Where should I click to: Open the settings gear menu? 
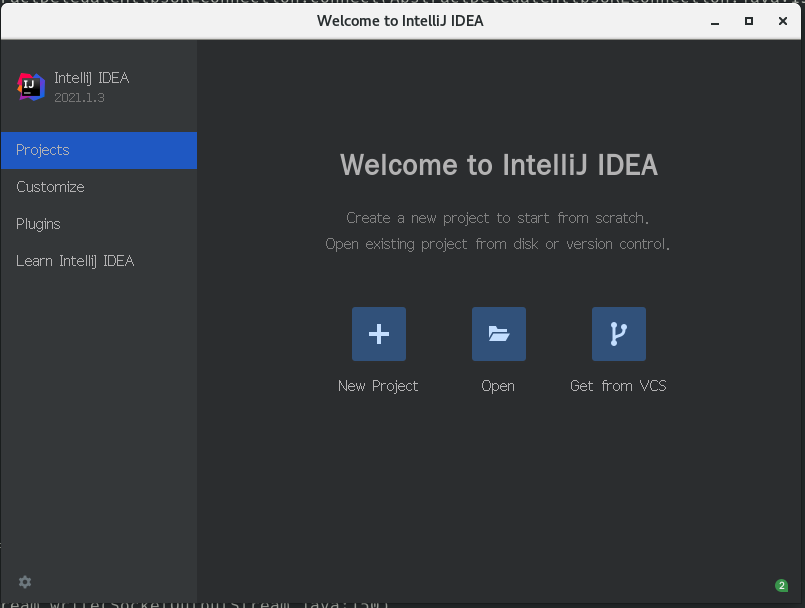(25, 582)
